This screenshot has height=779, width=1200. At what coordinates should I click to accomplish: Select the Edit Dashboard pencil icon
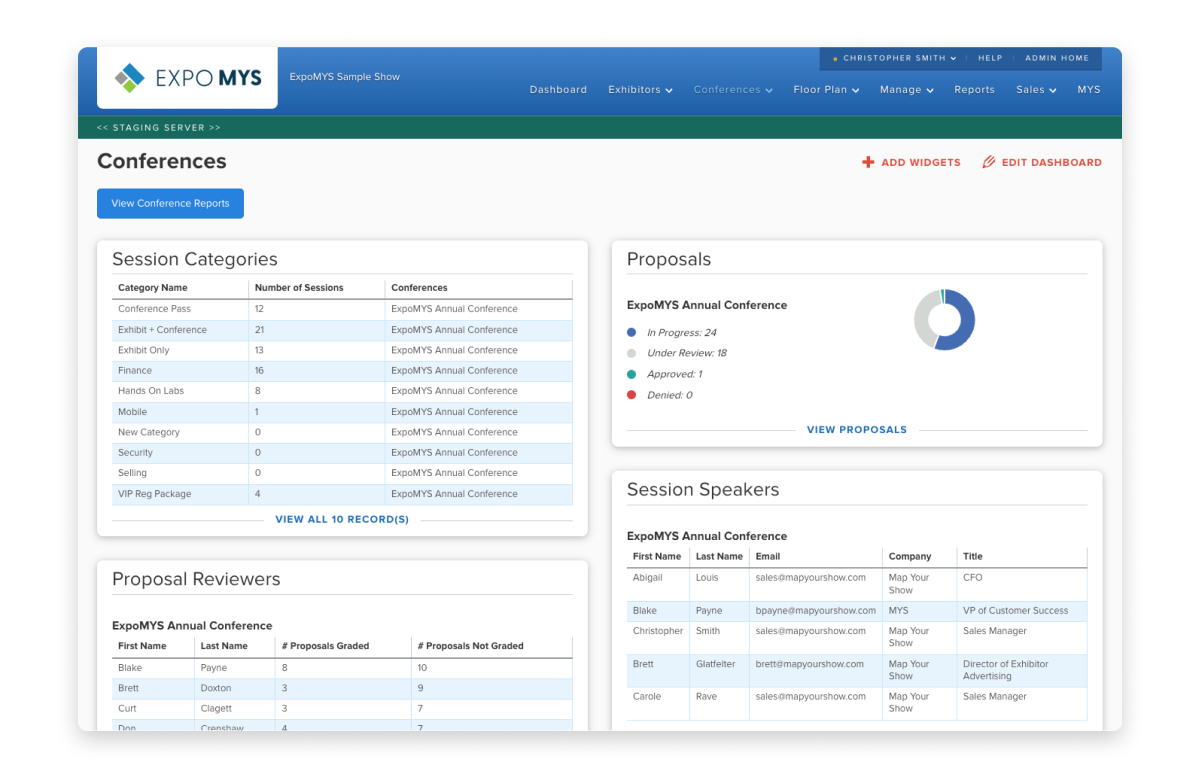(x=989, y=162)
